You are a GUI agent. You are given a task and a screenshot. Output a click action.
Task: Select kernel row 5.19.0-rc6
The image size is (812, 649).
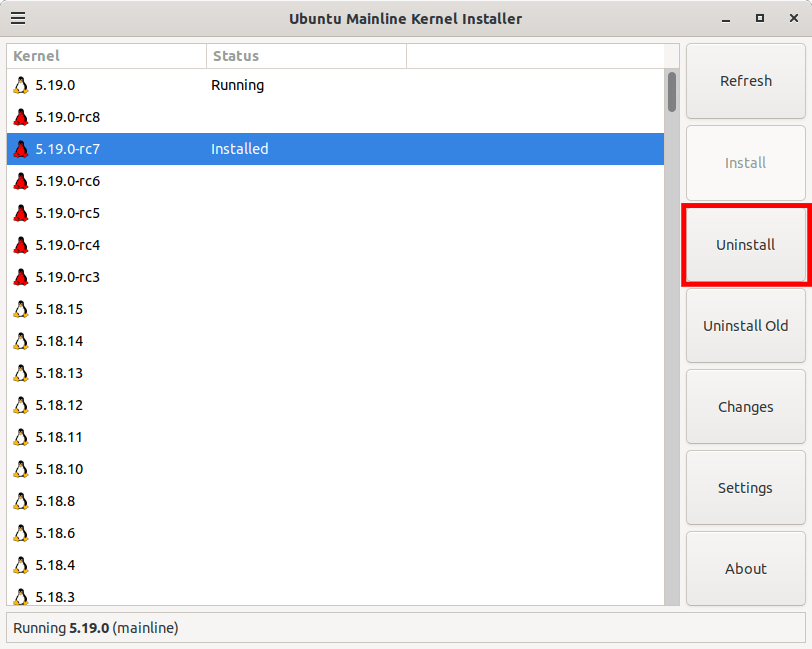click(x=335, y=181)
